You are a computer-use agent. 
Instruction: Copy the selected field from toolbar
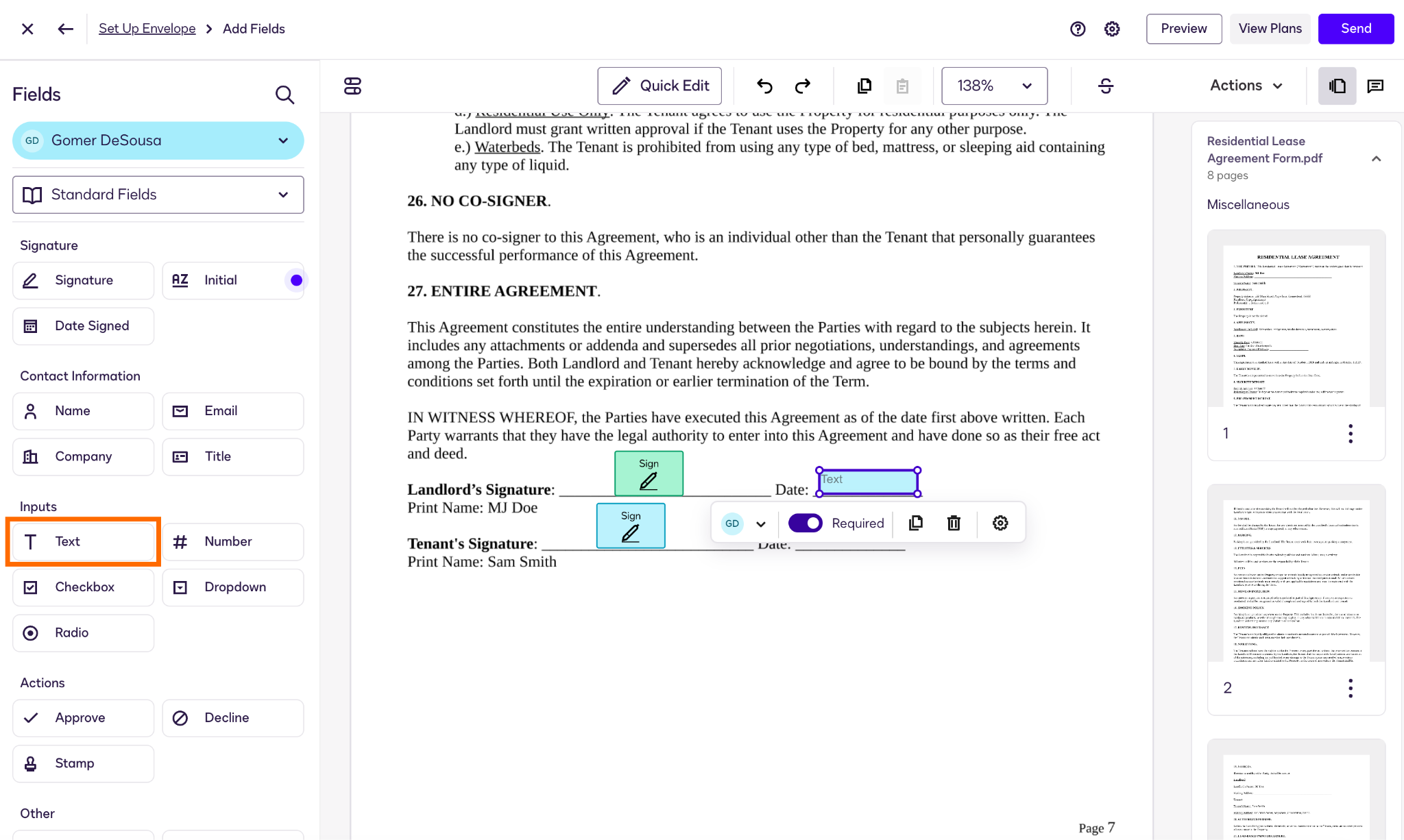(864, 86)
